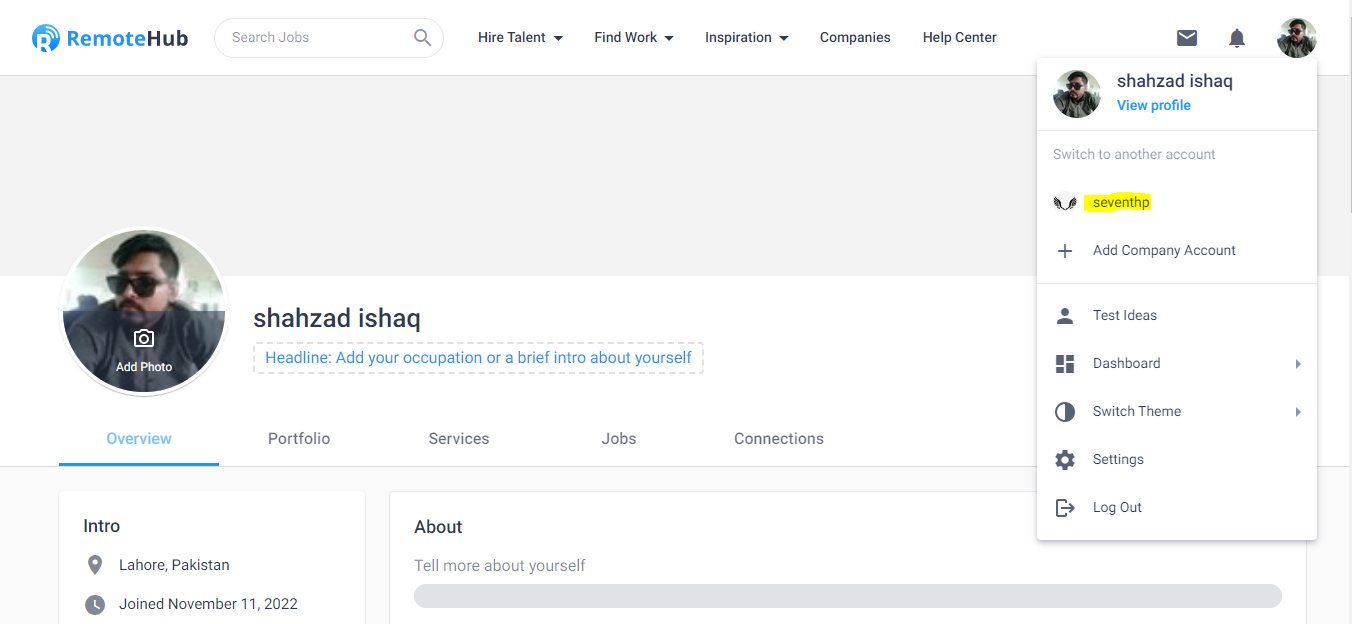Click the Settings gear icon
1352x624 pixels.
1065,460
